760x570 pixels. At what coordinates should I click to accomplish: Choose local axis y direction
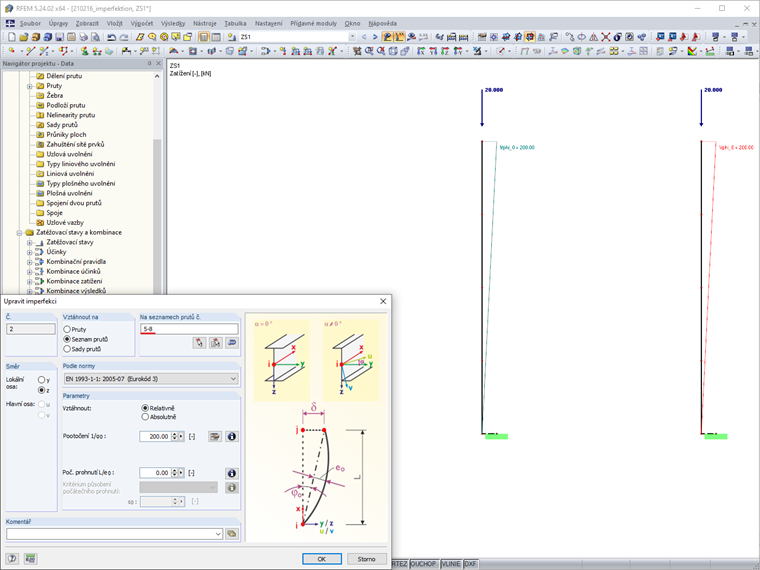point(41,380)
